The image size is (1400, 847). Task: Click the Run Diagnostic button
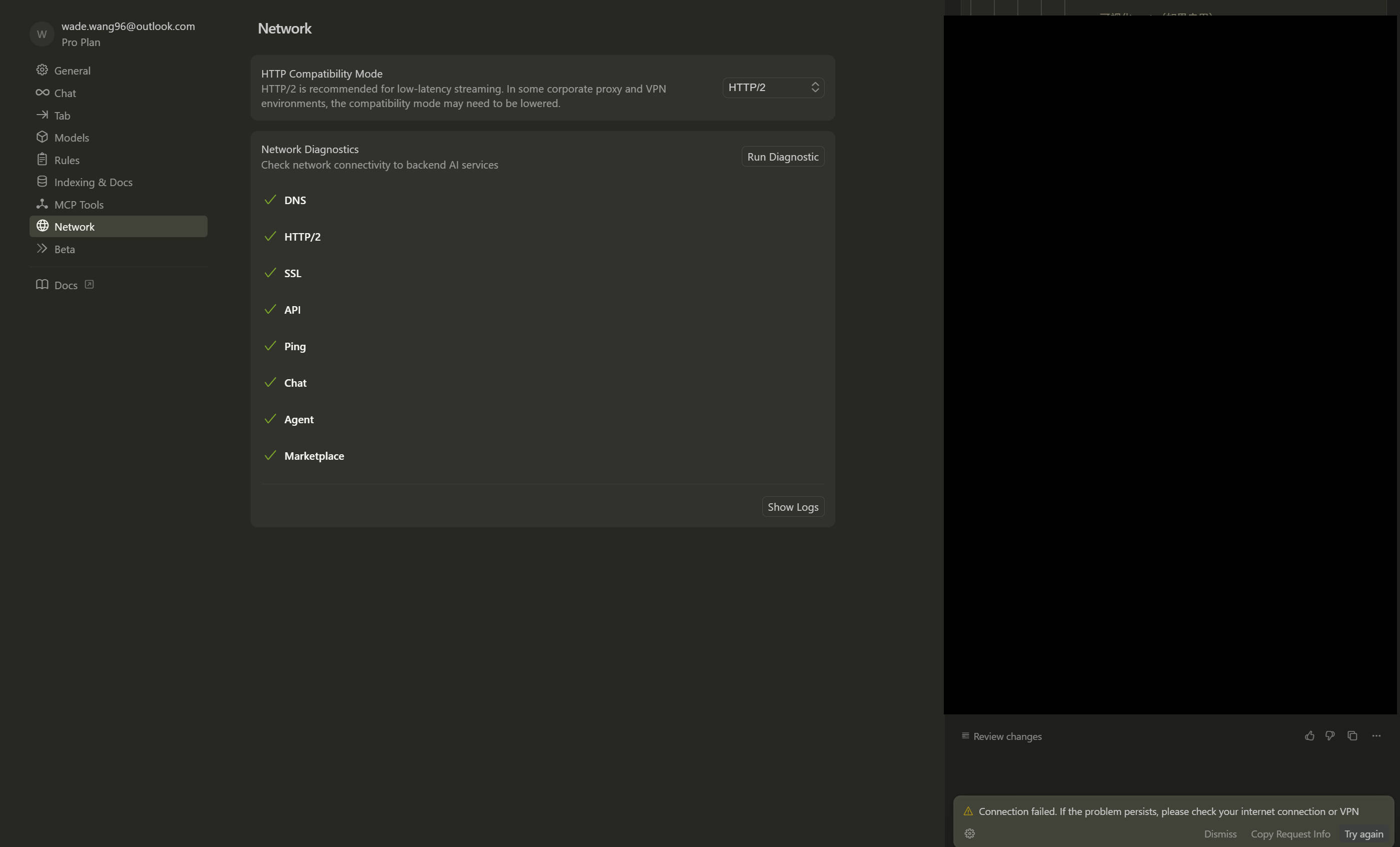(782, 156)
